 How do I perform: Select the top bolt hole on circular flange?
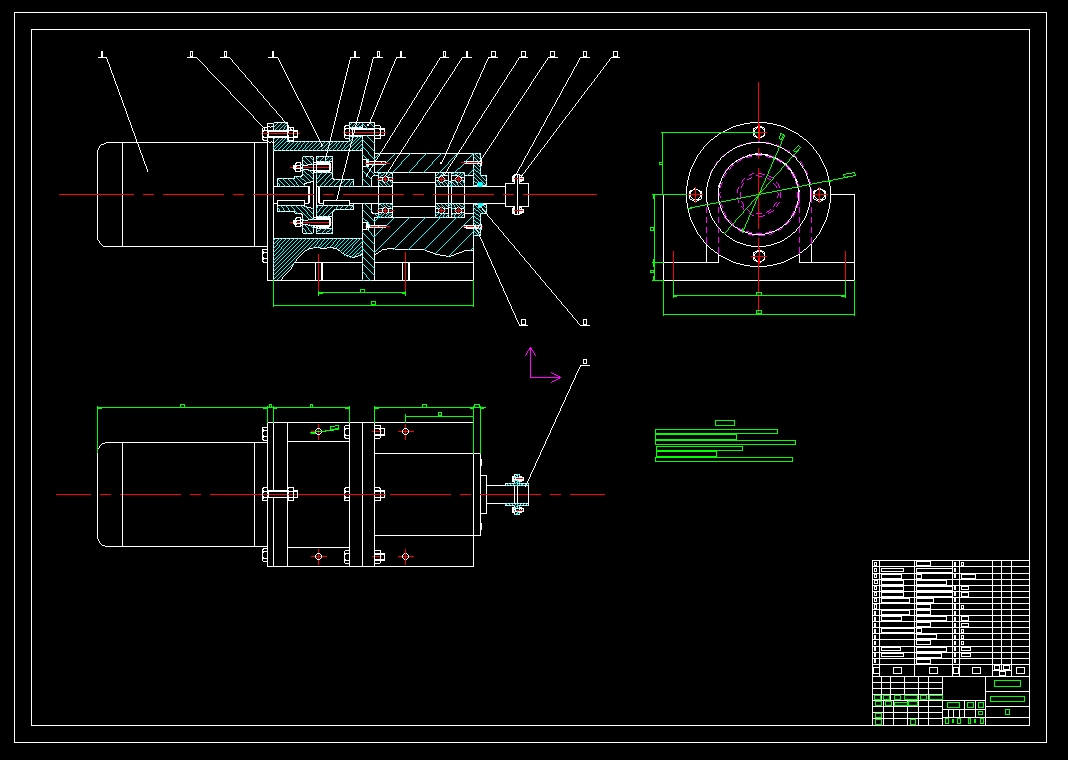point(759,132)
